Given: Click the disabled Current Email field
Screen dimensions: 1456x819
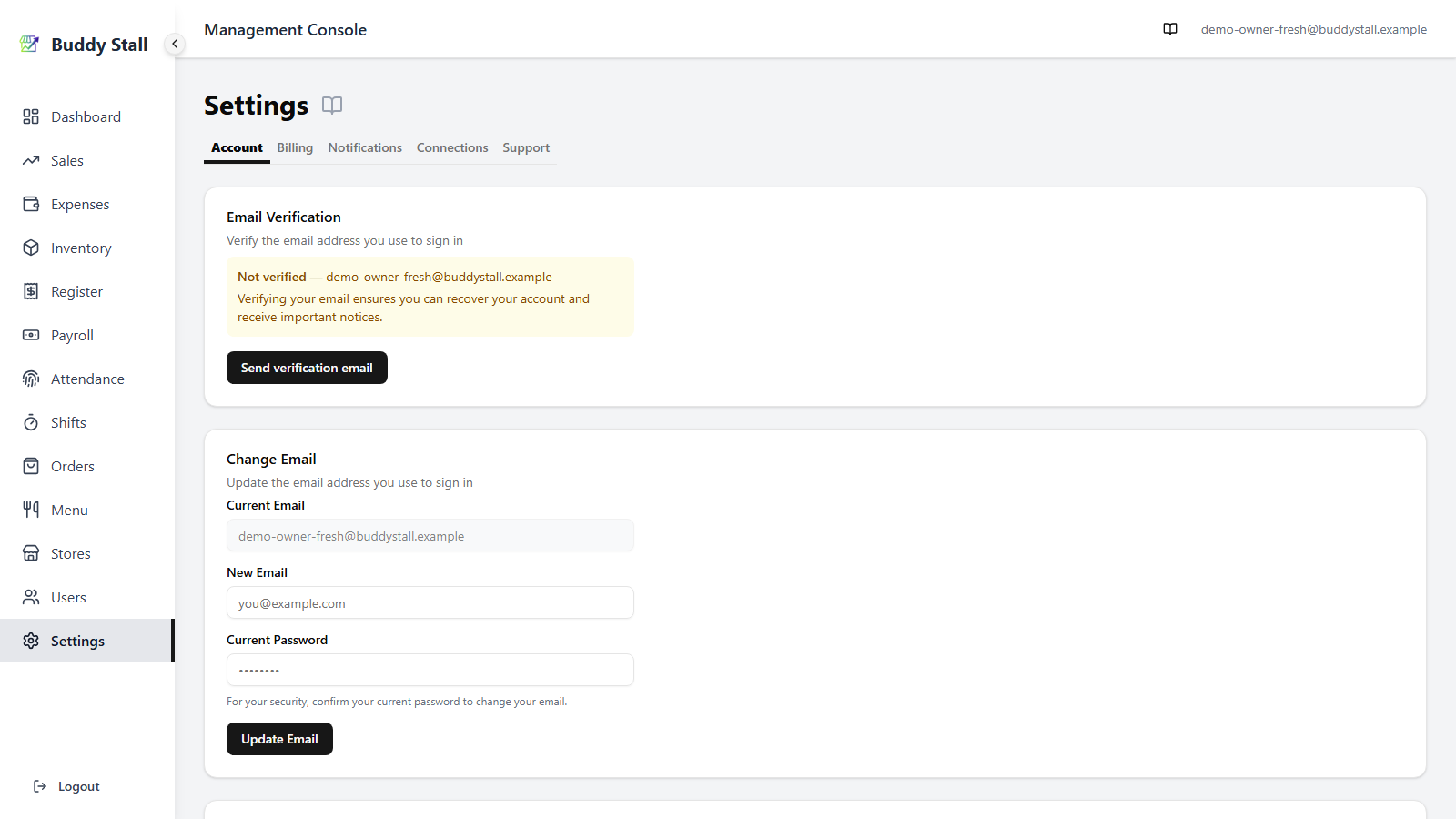Looking at the screenshot, I should [430, 535].
